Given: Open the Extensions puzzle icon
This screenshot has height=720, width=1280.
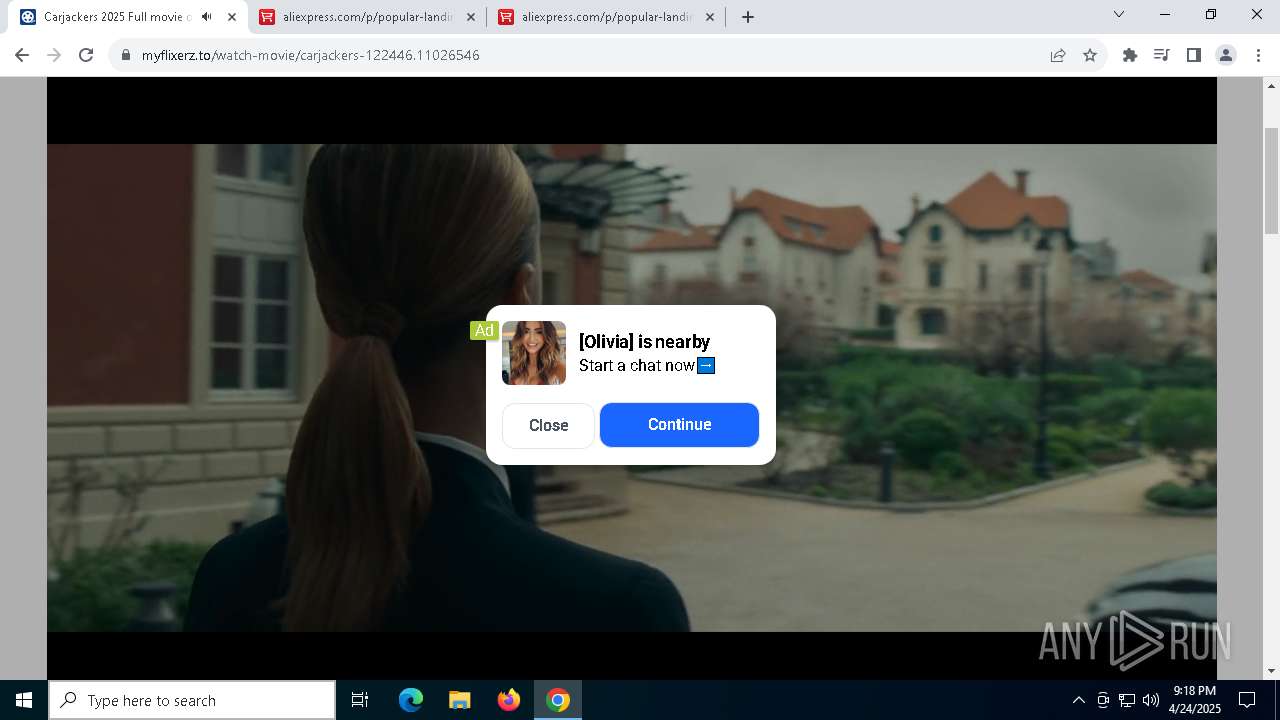Looking at the screenshot, I should [x=1130, y=55].
